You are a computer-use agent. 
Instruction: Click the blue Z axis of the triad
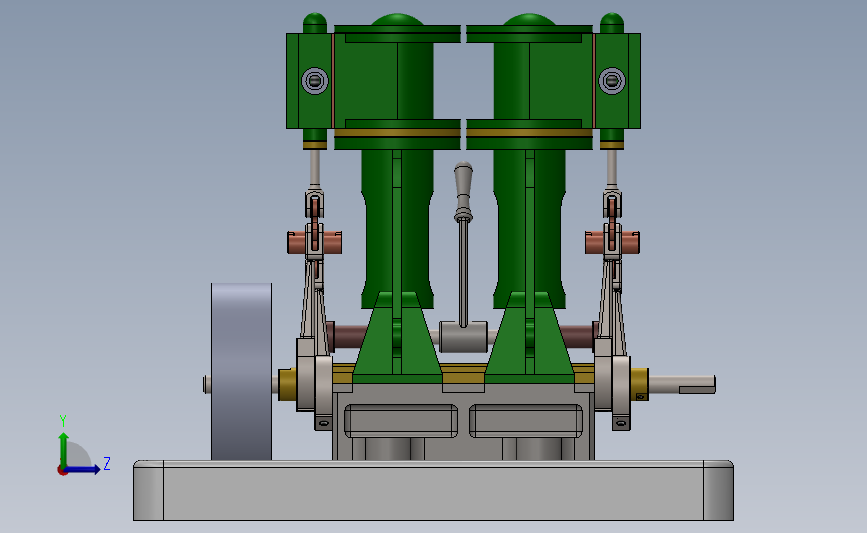(x=83, y=470)
